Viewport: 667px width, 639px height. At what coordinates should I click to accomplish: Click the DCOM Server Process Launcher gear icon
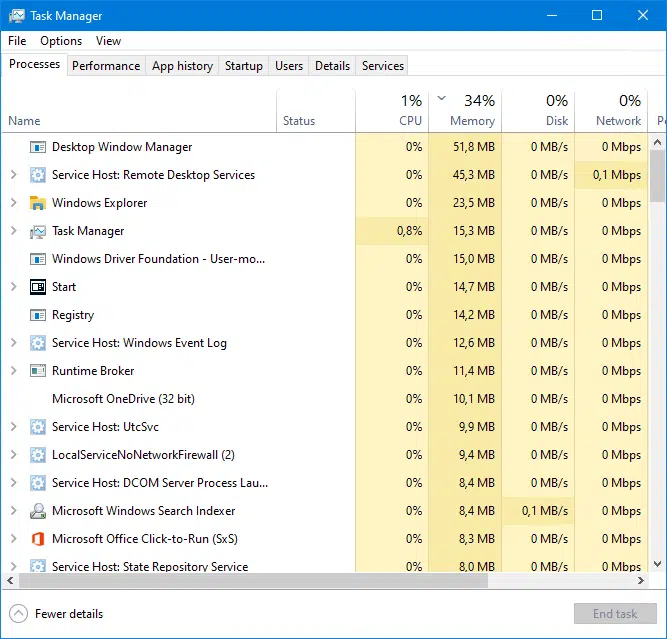pos(38,483)
